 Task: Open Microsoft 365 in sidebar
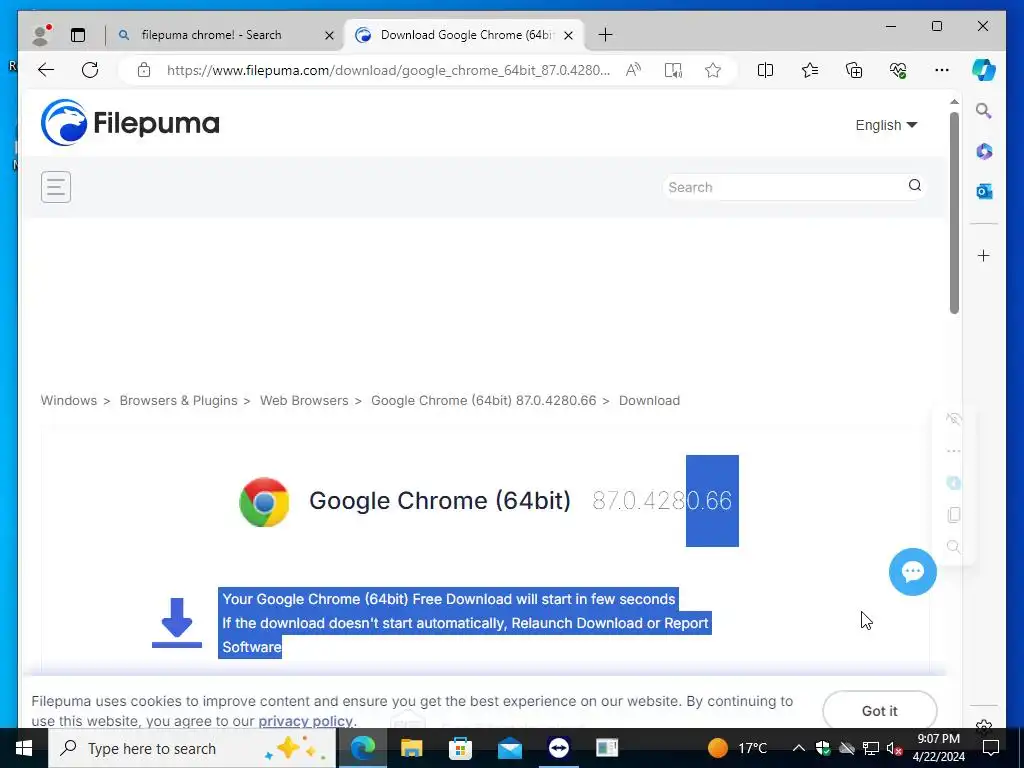pyautogui.click(x=984, y=152)
